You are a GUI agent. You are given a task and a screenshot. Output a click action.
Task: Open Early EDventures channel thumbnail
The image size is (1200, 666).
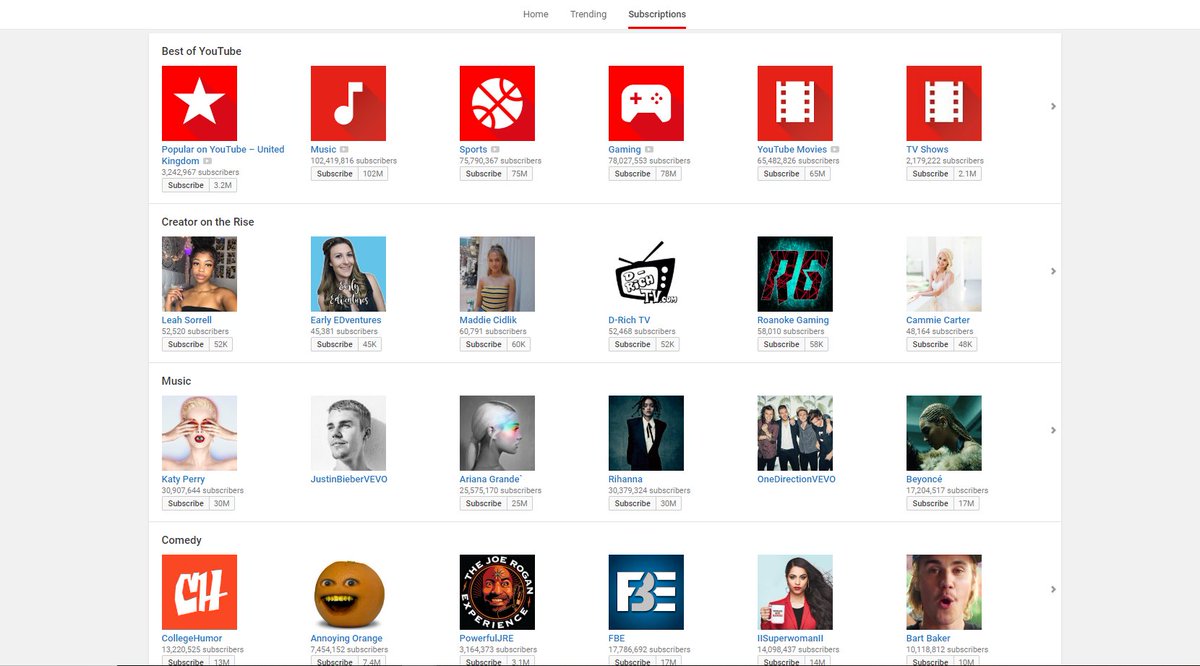pyautogui.click(x=348, y=274)
